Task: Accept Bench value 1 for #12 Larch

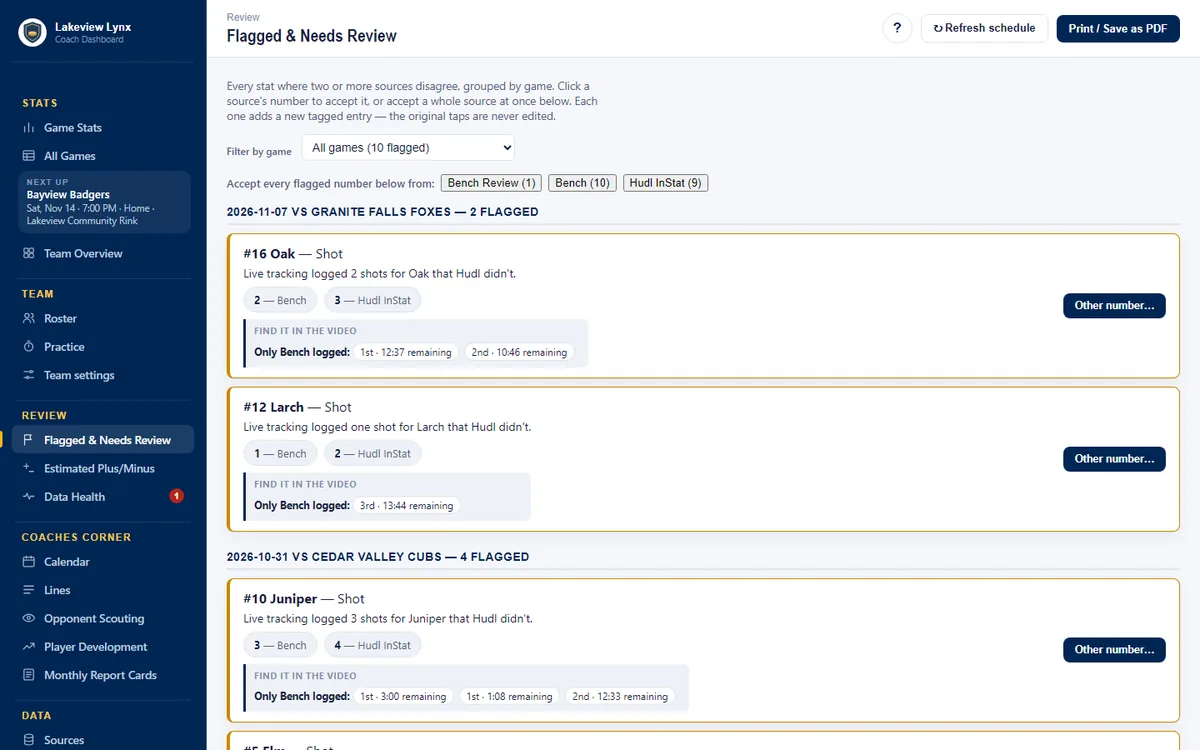Action: 281,454
